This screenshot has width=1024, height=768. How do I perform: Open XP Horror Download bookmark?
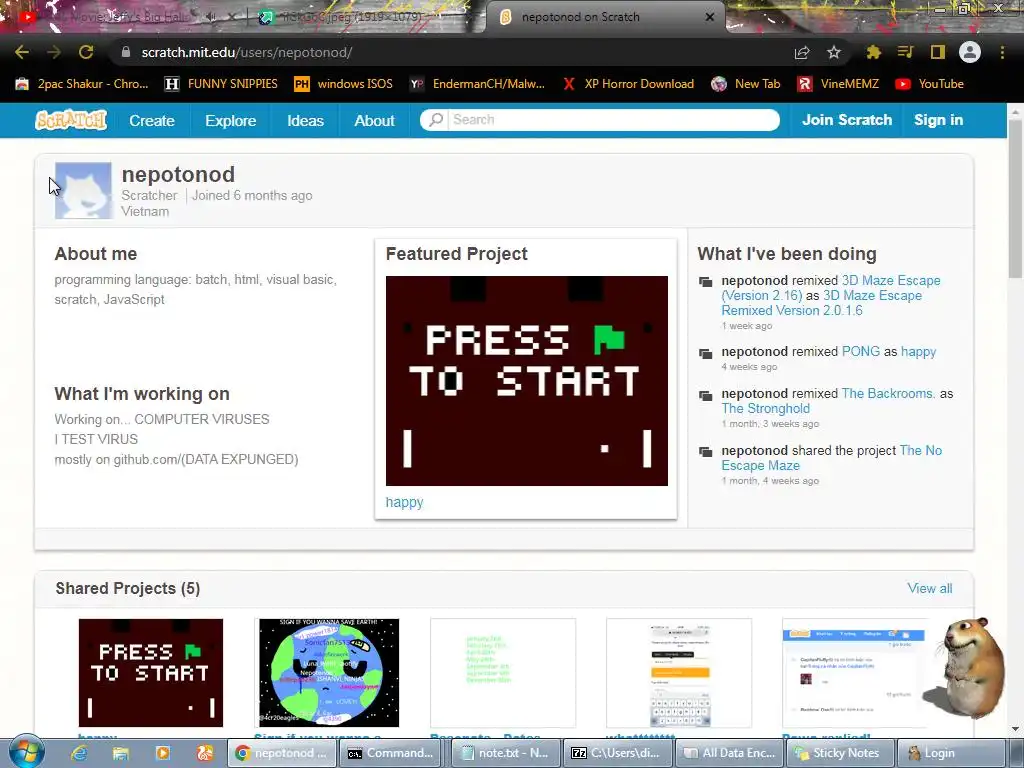point(628,84)
